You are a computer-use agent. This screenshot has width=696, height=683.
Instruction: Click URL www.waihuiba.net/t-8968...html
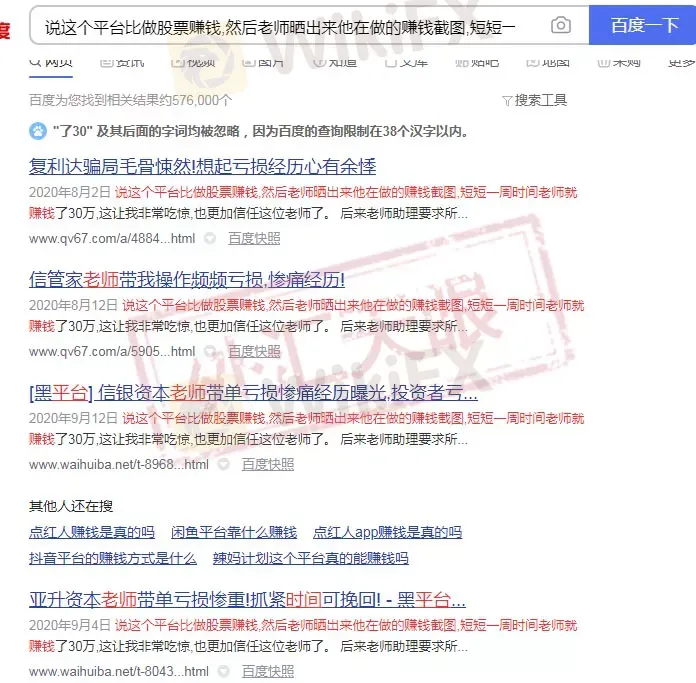click(119, 465)
